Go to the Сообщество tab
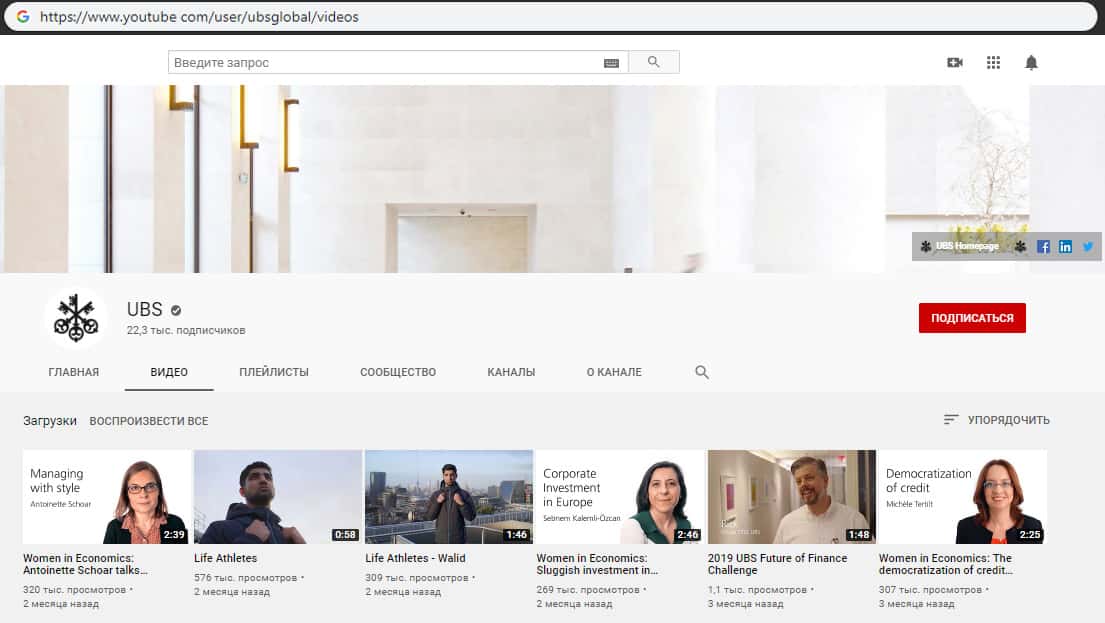Image resolution: width=1105 pixels, height=623 pixels. tap(398, 372)
